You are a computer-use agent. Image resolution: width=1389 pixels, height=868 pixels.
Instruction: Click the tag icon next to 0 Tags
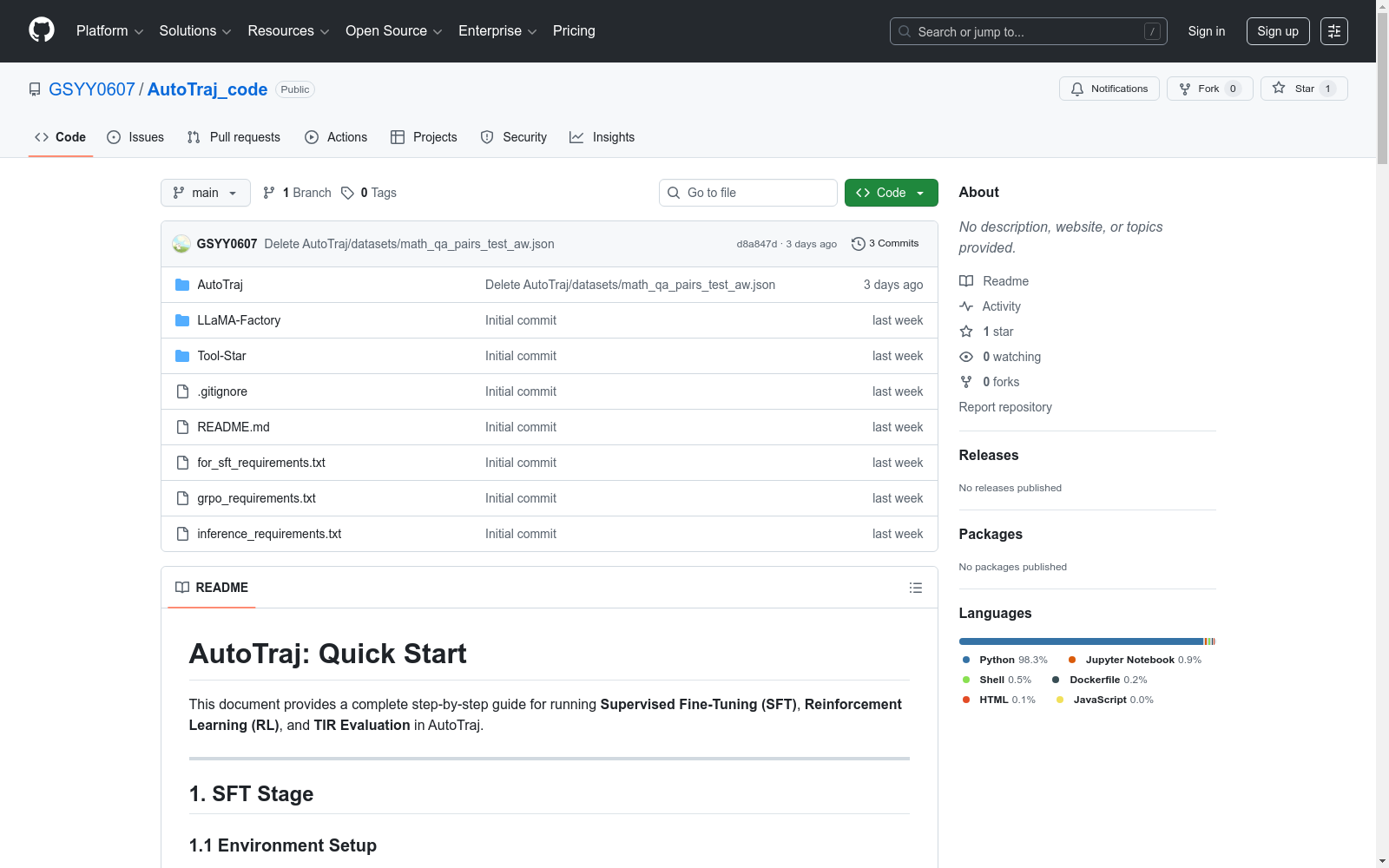click(347, 193)
